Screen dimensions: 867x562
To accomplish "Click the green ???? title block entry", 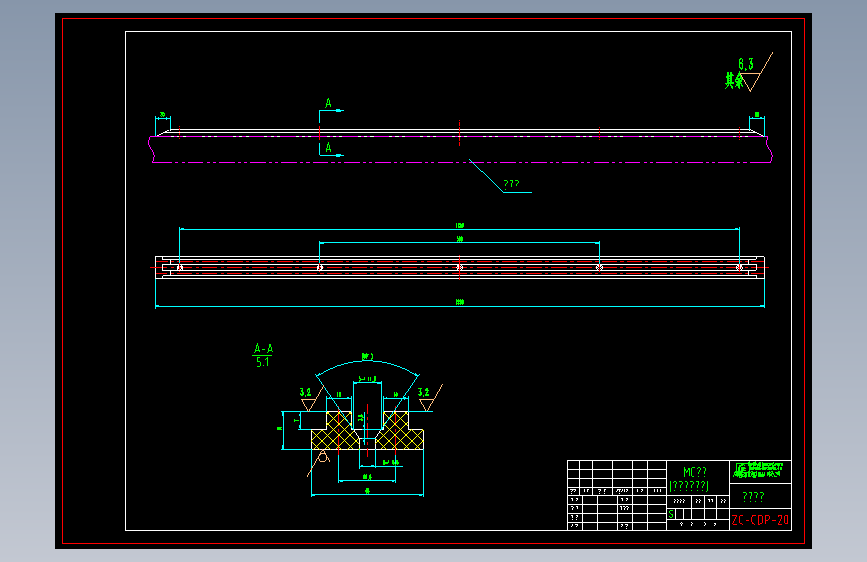I will pos(753,497).
